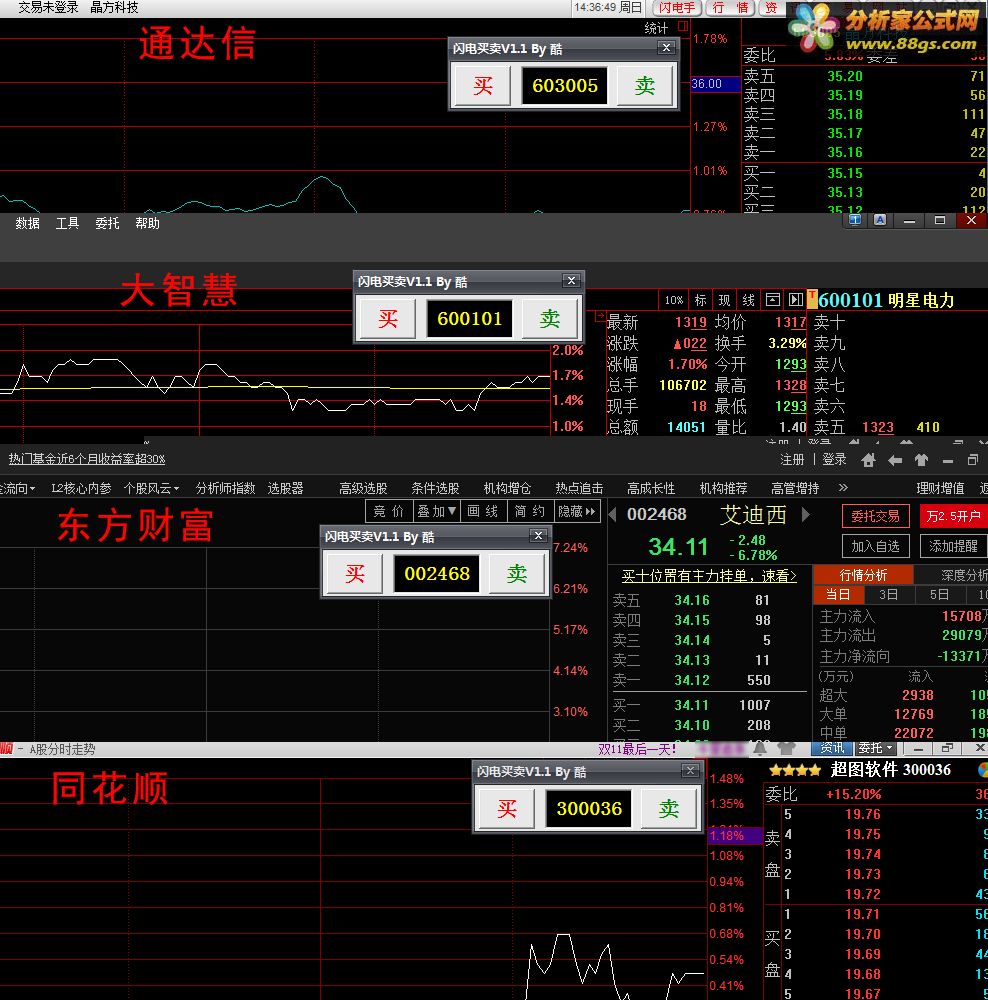This screenshot has height=1000, width=988.
Task: Open the 工具 menu in 大智慧
Action: point(67,223)
